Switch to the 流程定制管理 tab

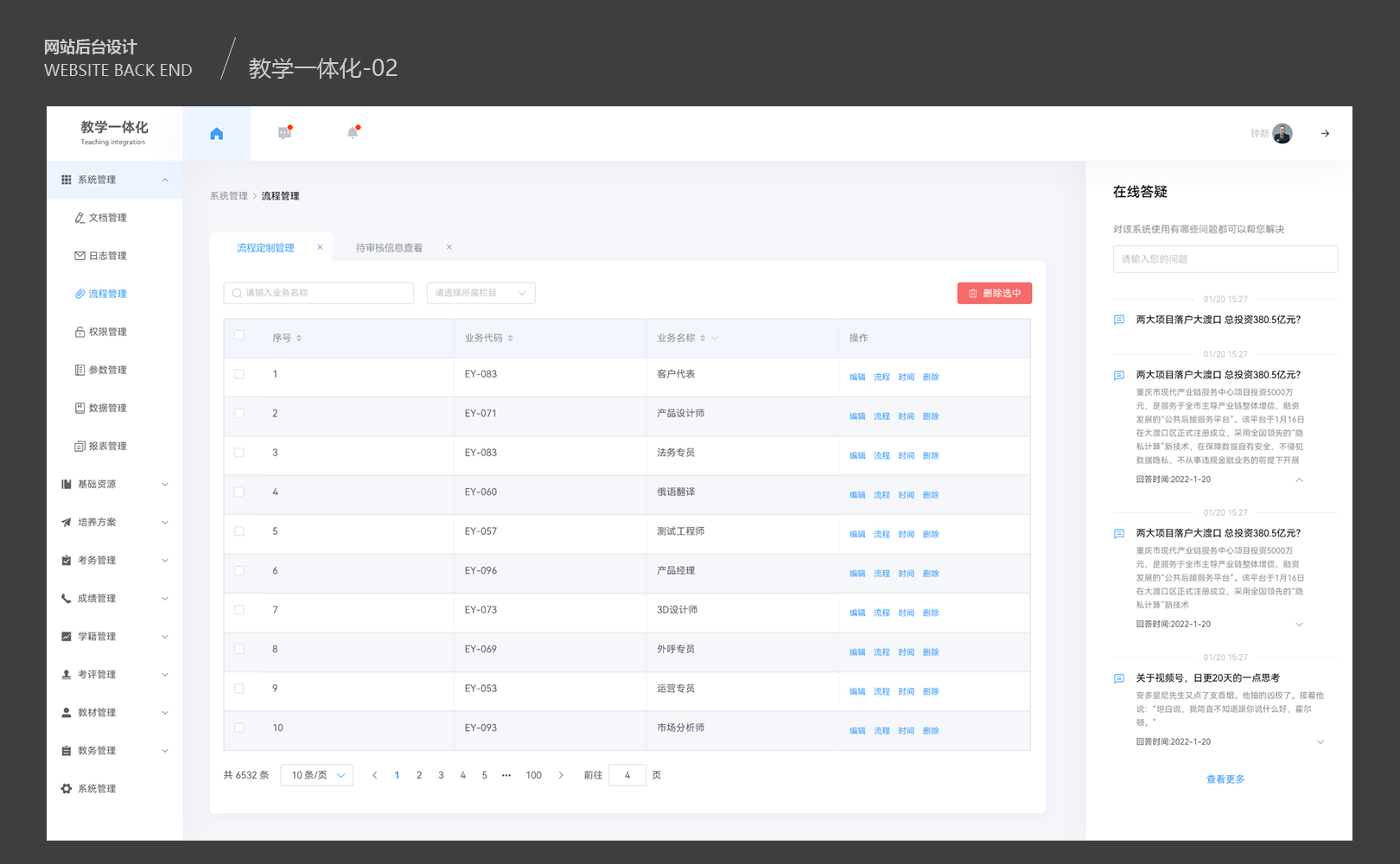click(x=265, y=248)
